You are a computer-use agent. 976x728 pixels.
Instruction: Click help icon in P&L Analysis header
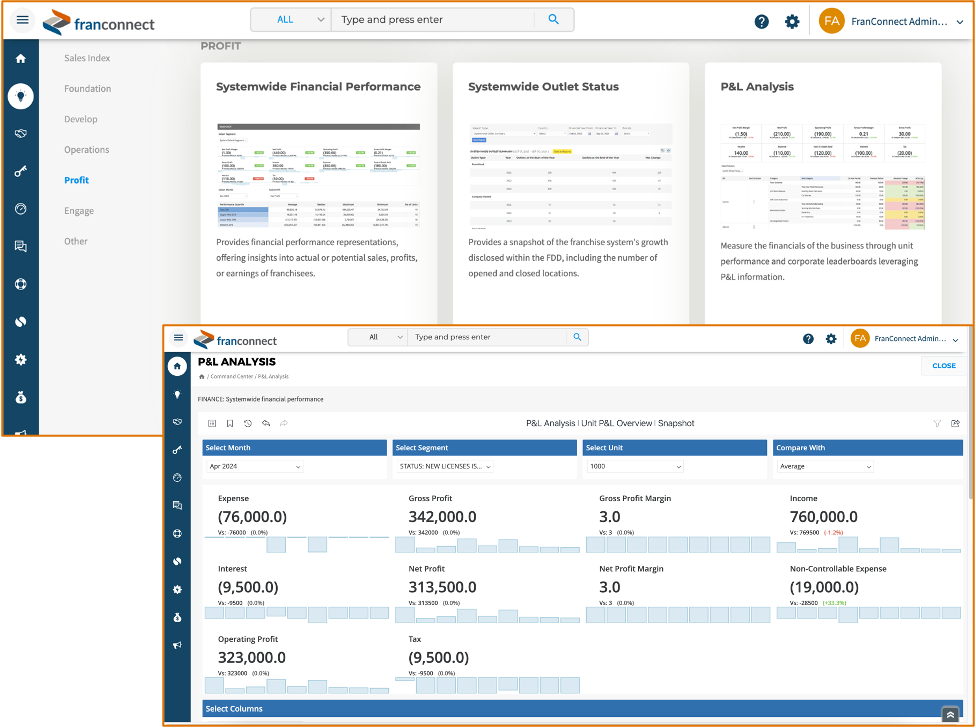tap(808, 339)
